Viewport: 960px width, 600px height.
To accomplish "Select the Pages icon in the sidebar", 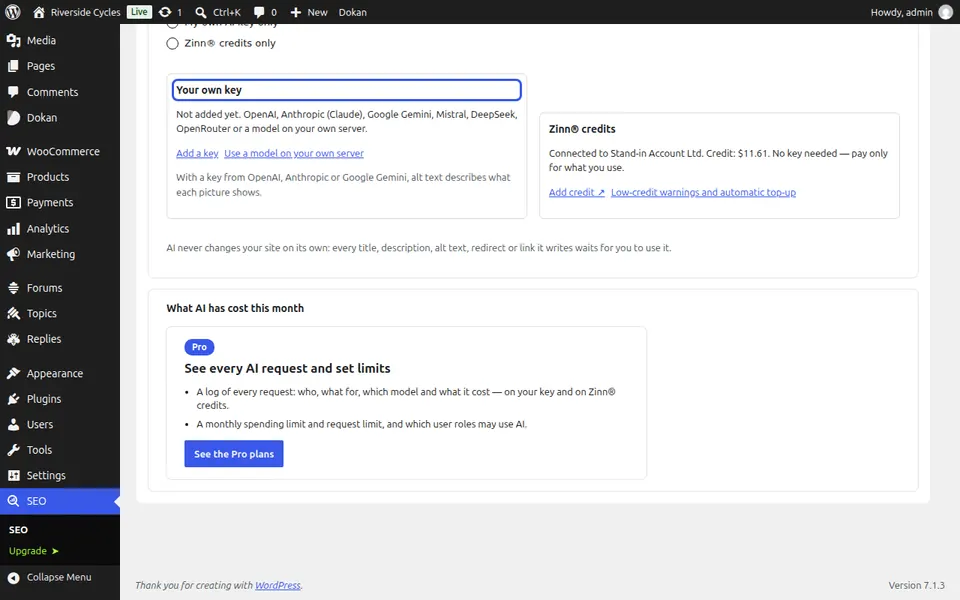I will point(13,66).
